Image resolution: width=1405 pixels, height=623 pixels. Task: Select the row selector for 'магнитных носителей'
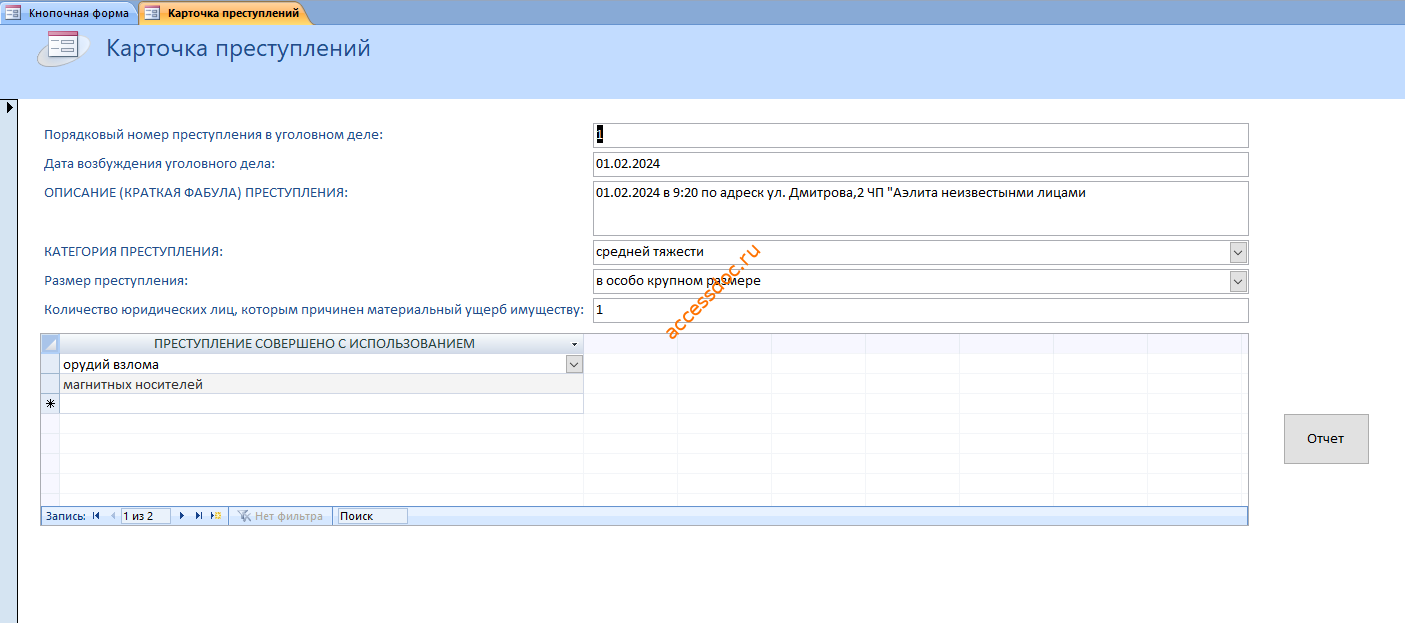tap(50, 384)
